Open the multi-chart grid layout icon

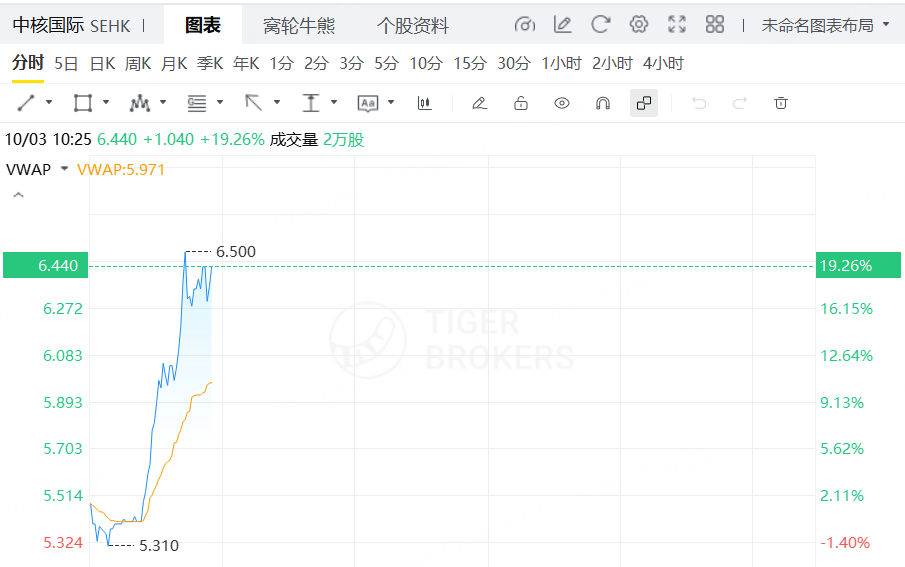coord(715,24)
